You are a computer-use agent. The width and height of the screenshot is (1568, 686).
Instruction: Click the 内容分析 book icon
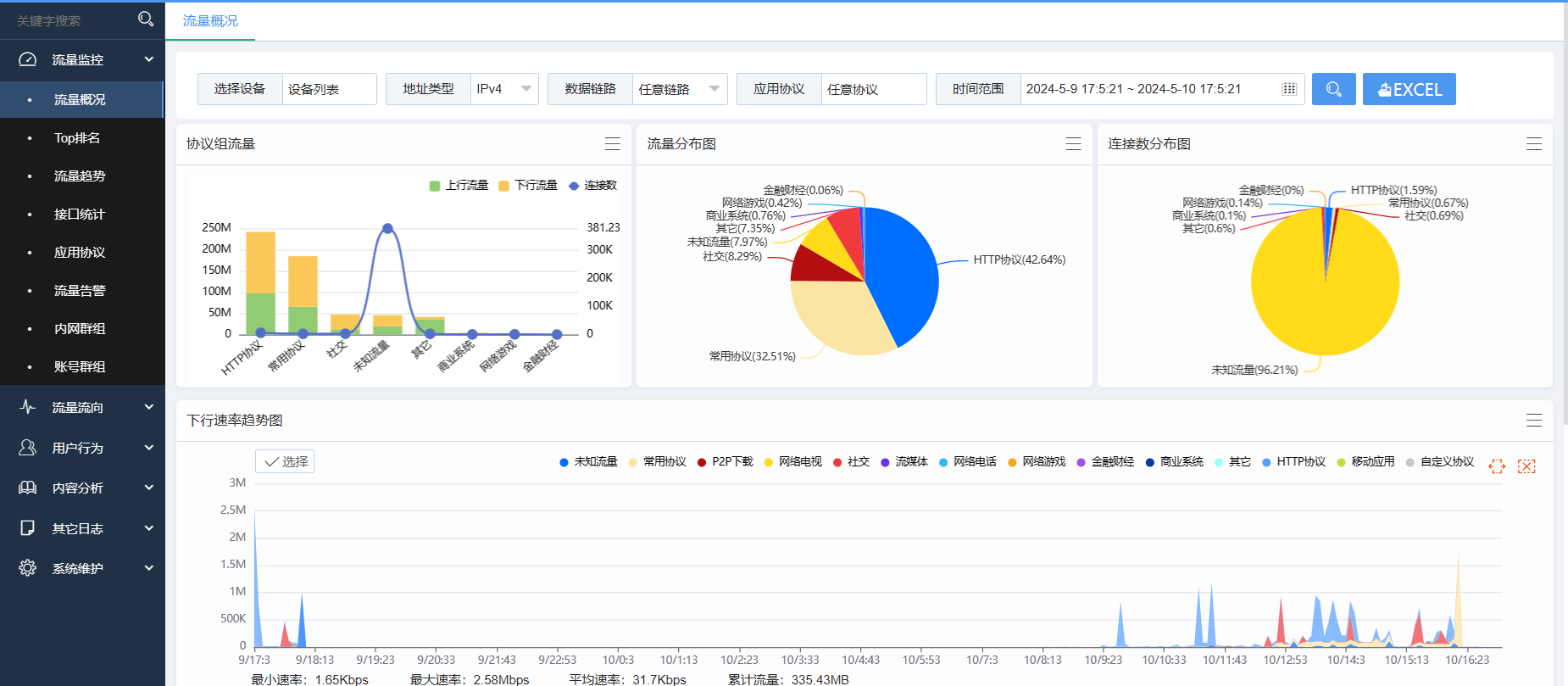[x=28, y=488]
